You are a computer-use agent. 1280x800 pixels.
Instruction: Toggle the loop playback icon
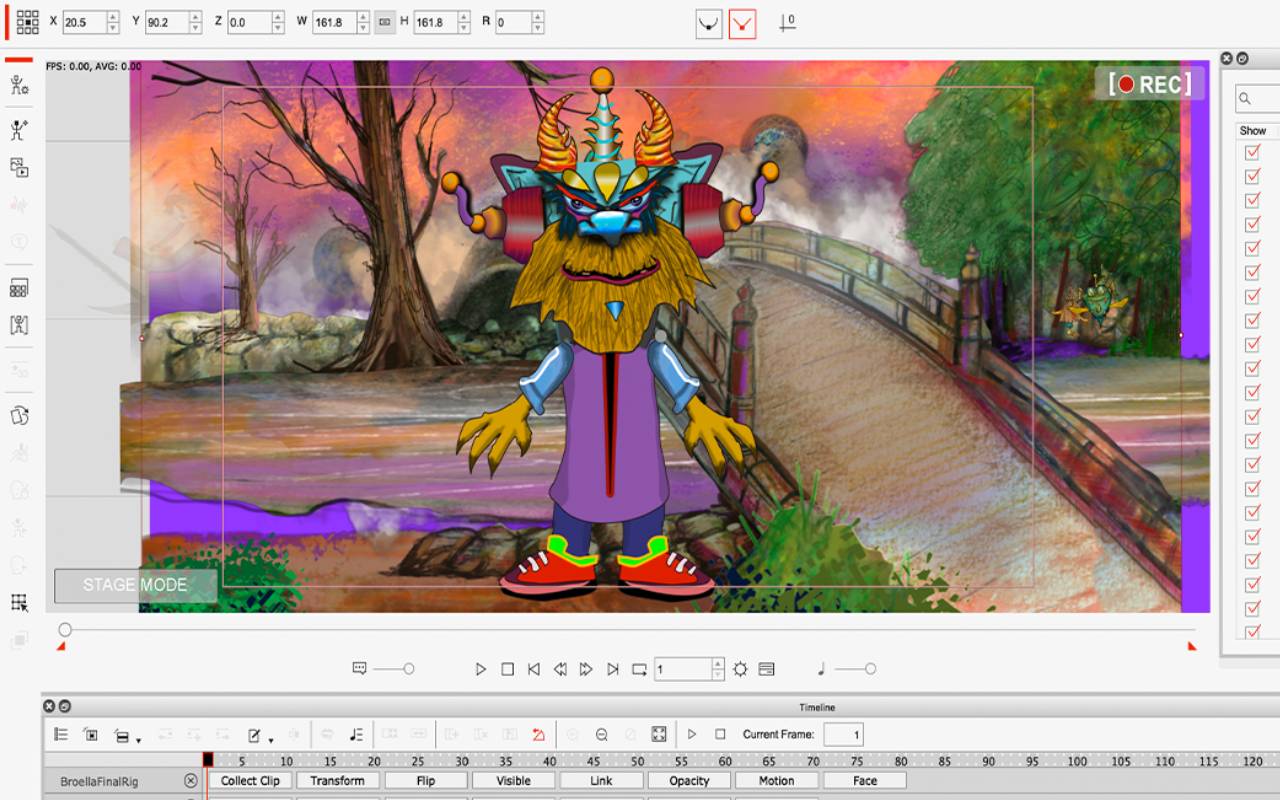[x=639, y=669]
